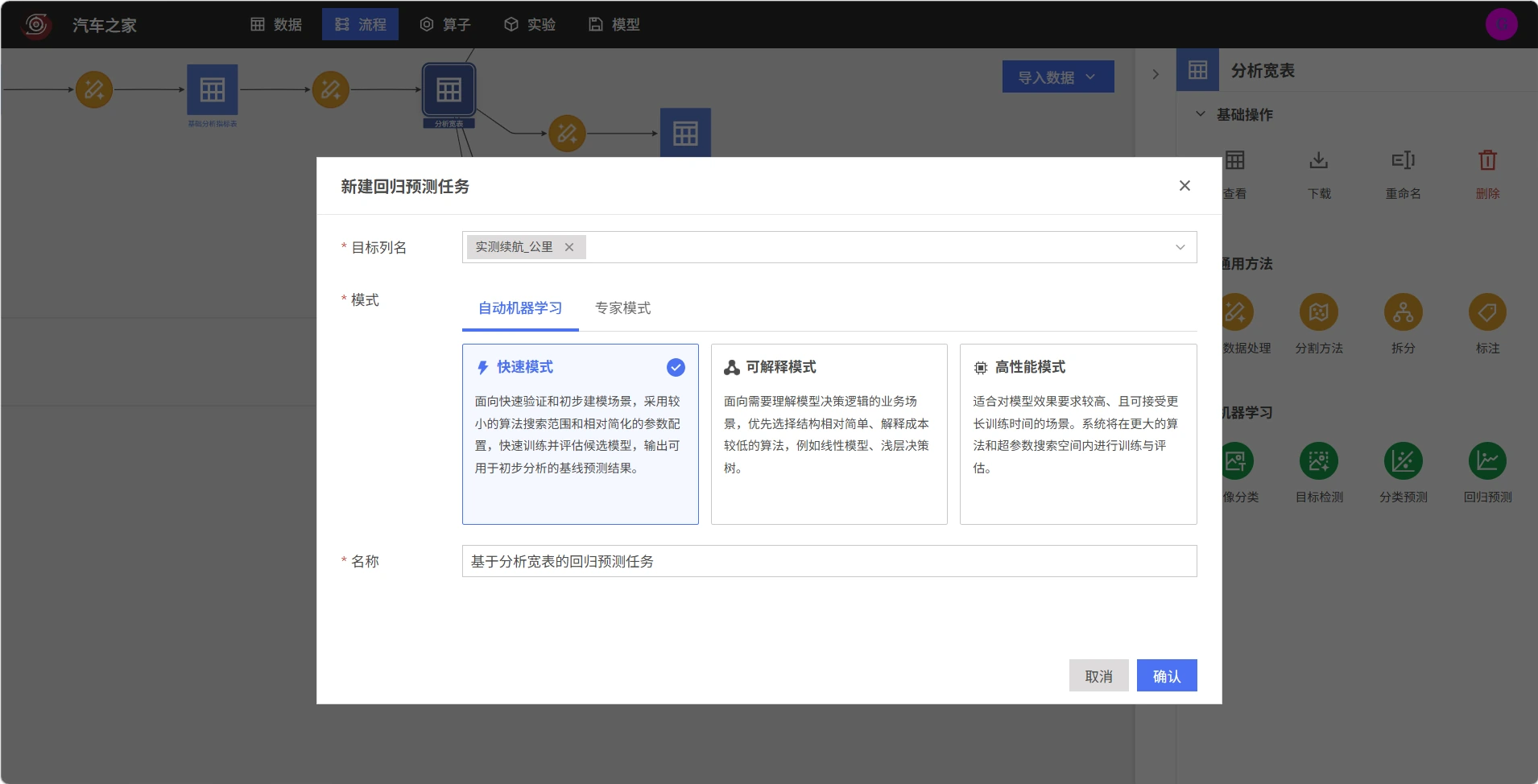Image resolution: width=1538 pixels, height=784 pixels.
Task: Collapse the right panel with chevron
Action: (x=1156, y=74)
